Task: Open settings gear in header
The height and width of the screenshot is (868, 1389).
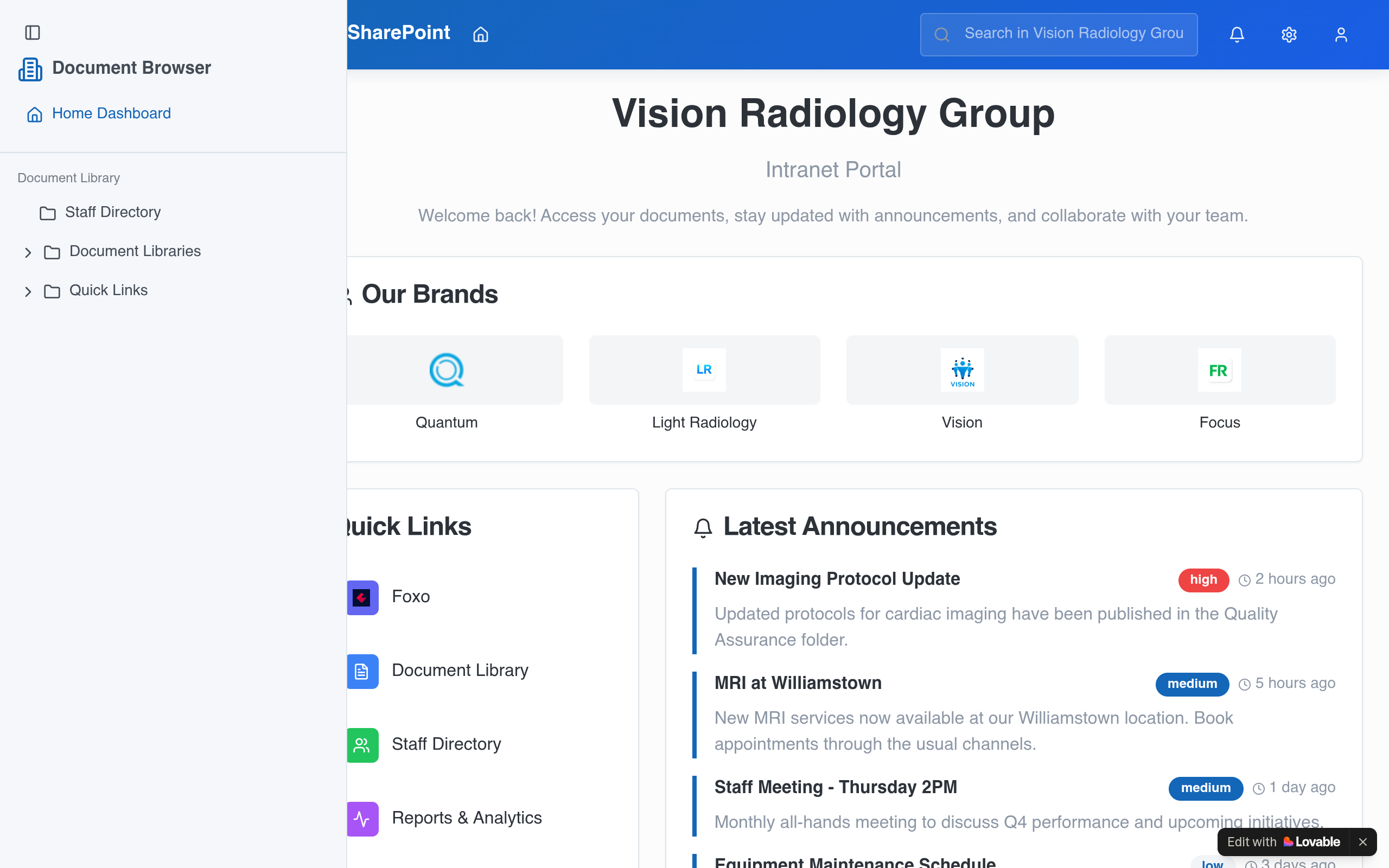Action: pos(1289,34)
